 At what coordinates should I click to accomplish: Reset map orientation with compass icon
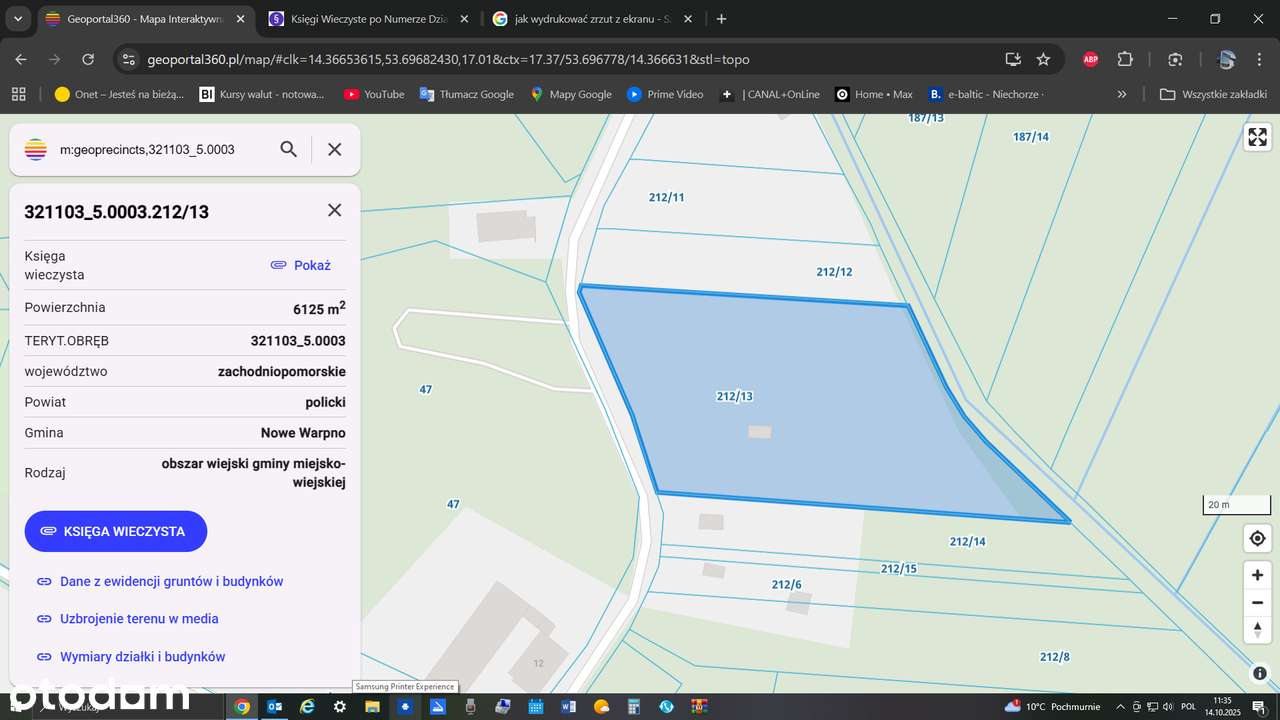[x=1257, y=629]
